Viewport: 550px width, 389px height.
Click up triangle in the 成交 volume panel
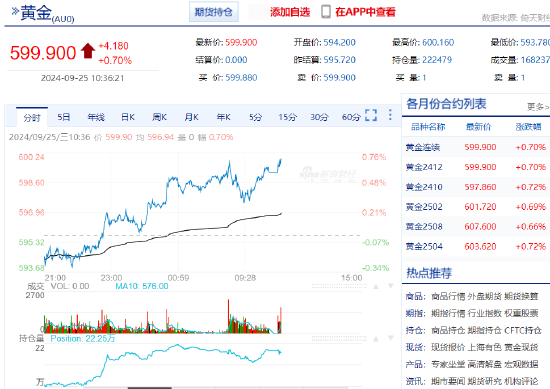tap(376, 286)
